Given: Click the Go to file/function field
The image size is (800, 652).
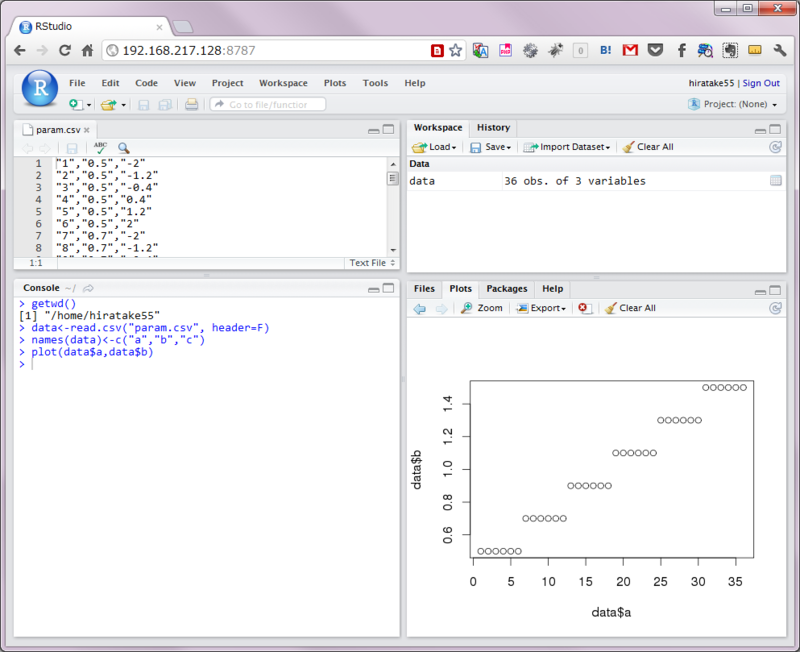Looking at the screenshot, I should coord(268,105).
